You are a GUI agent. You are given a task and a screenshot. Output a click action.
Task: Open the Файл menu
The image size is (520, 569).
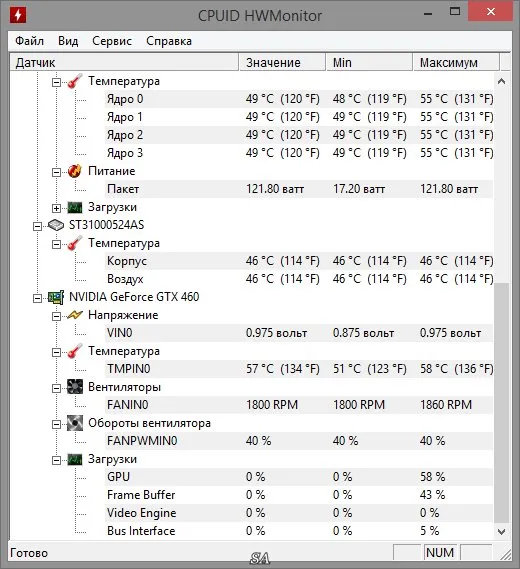click(x=29, y=41)
